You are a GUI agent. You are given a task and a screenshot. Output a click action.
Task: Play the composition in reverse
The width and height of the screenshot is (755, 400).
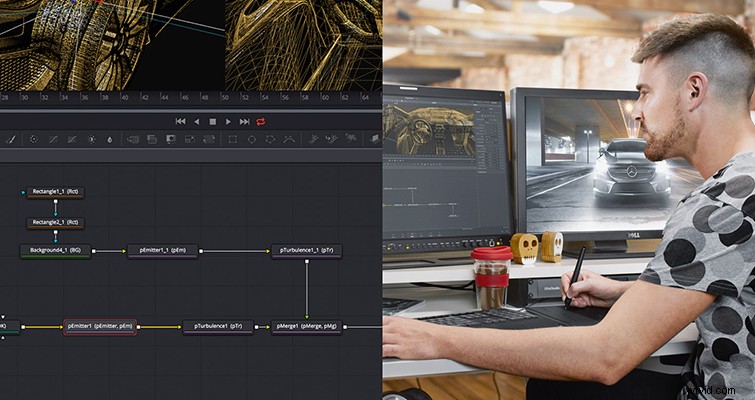pyautogui.click(x=196, y=122)
